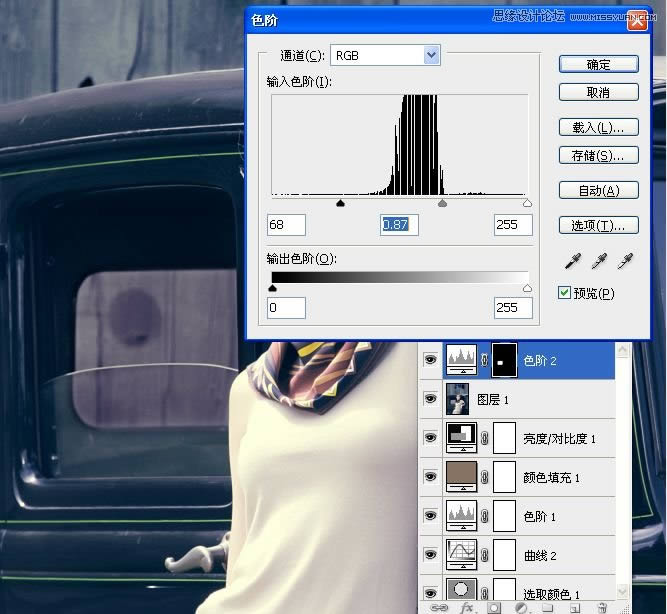Click the delete layer trash icon
This screenshot has height=614, width=667.
[601, 607]
